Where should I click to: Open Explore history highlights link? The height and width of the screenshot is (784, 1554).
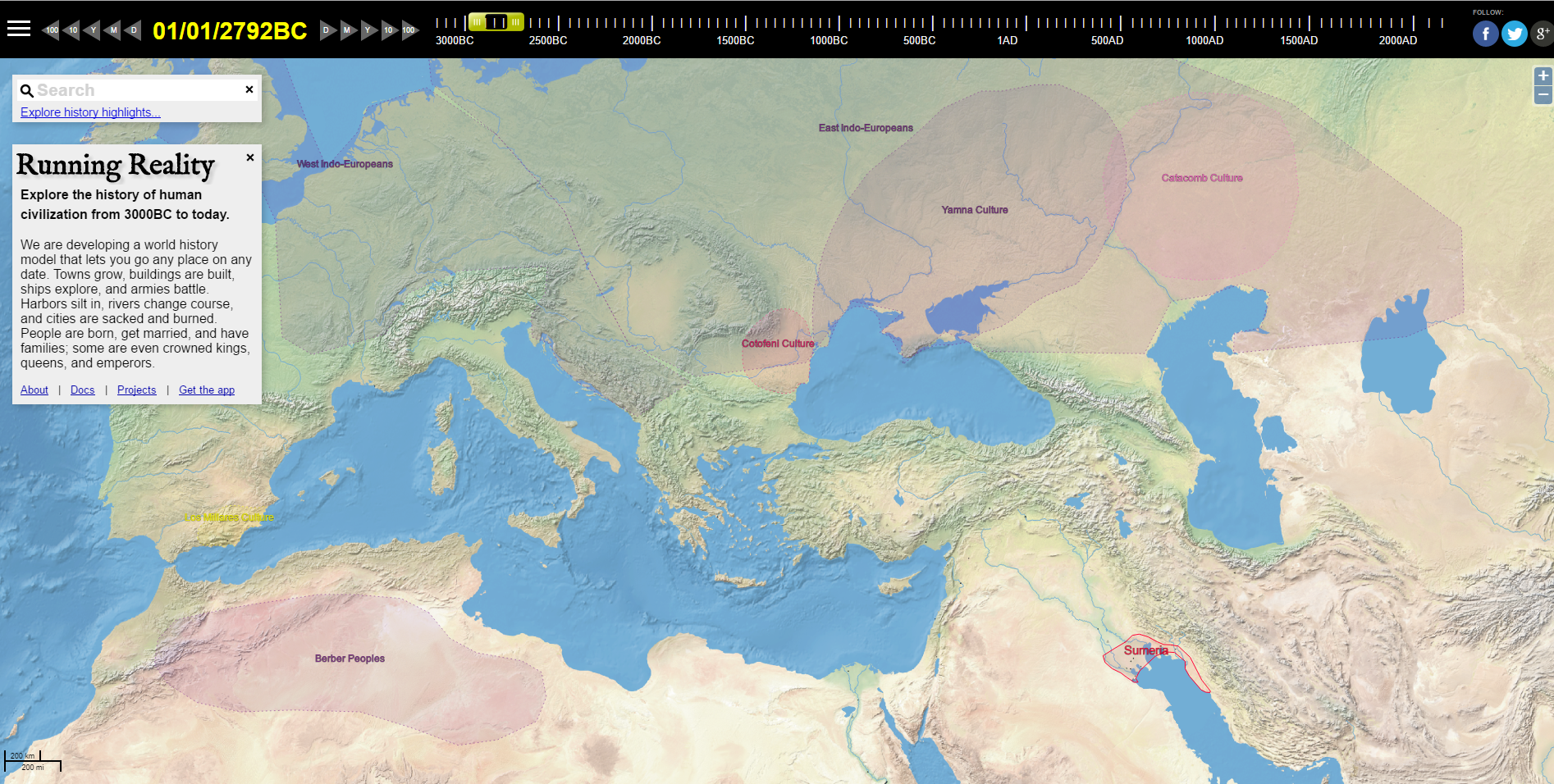tap(90, 112)
